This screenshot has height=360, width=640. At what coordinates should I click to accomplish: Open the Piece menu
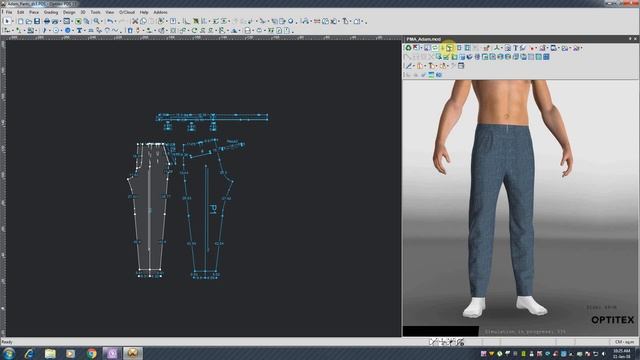pos(34,12)
